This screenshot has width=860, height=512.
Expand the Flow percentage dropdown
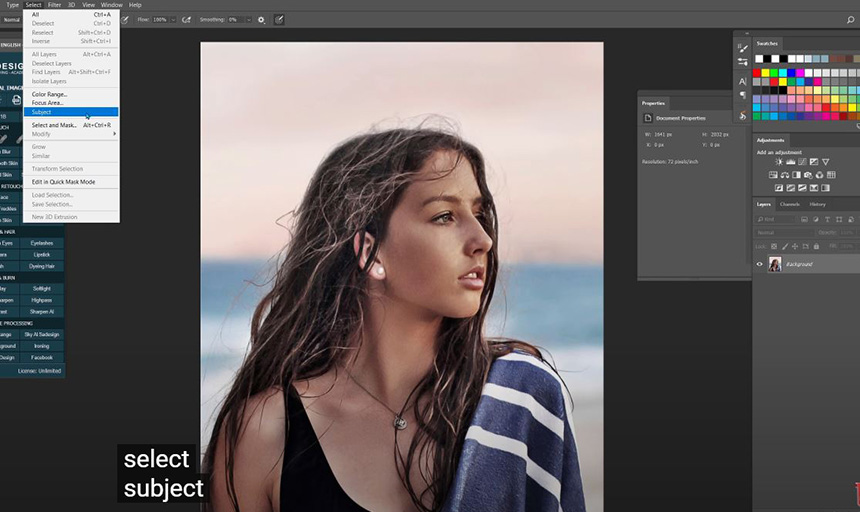pyautogui.click(x=173, y=19)
